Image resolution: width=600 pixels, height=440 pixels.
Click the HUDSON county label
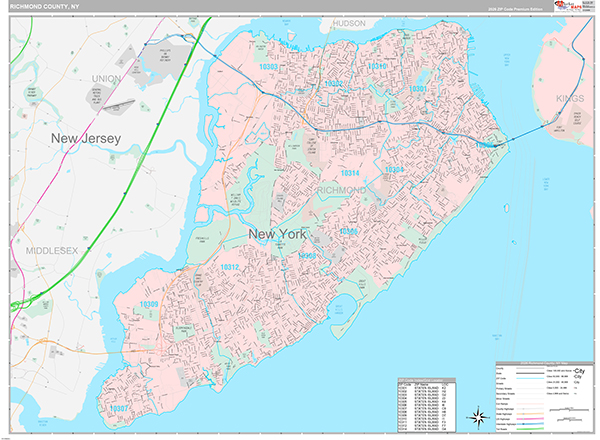349,23
